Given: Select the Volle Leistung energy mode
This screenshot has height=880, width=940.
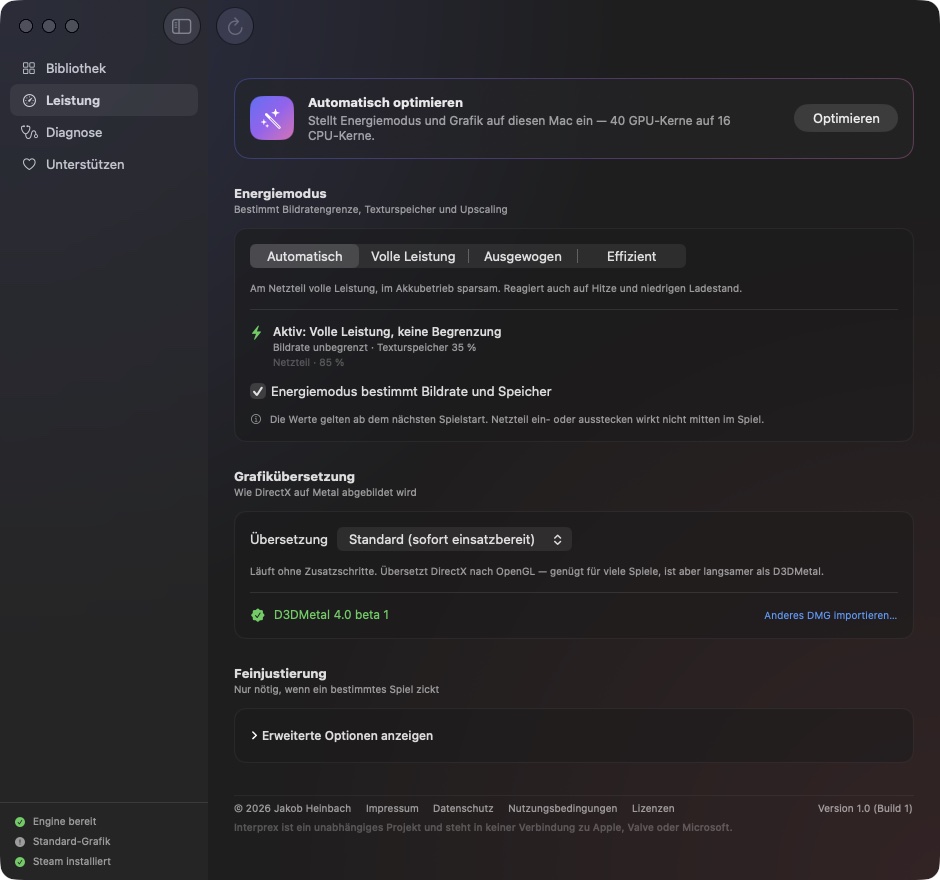Looking at the screenshot, I should tap(413, 257).
